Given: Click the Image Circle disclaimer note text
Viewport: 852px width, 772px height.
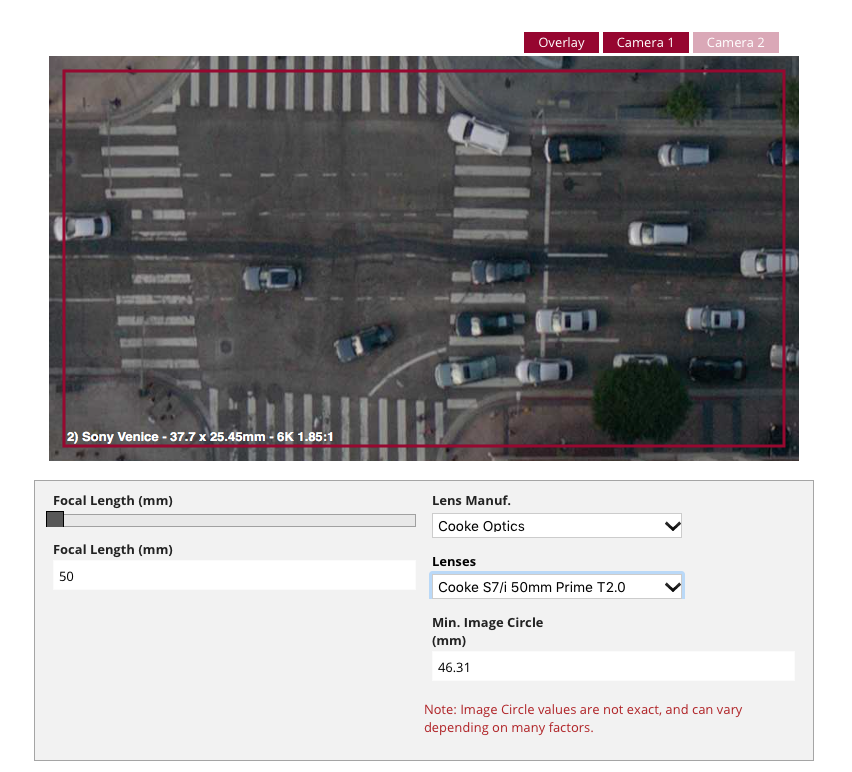Looking at the screenshot, I should click(x=583, y=718).
